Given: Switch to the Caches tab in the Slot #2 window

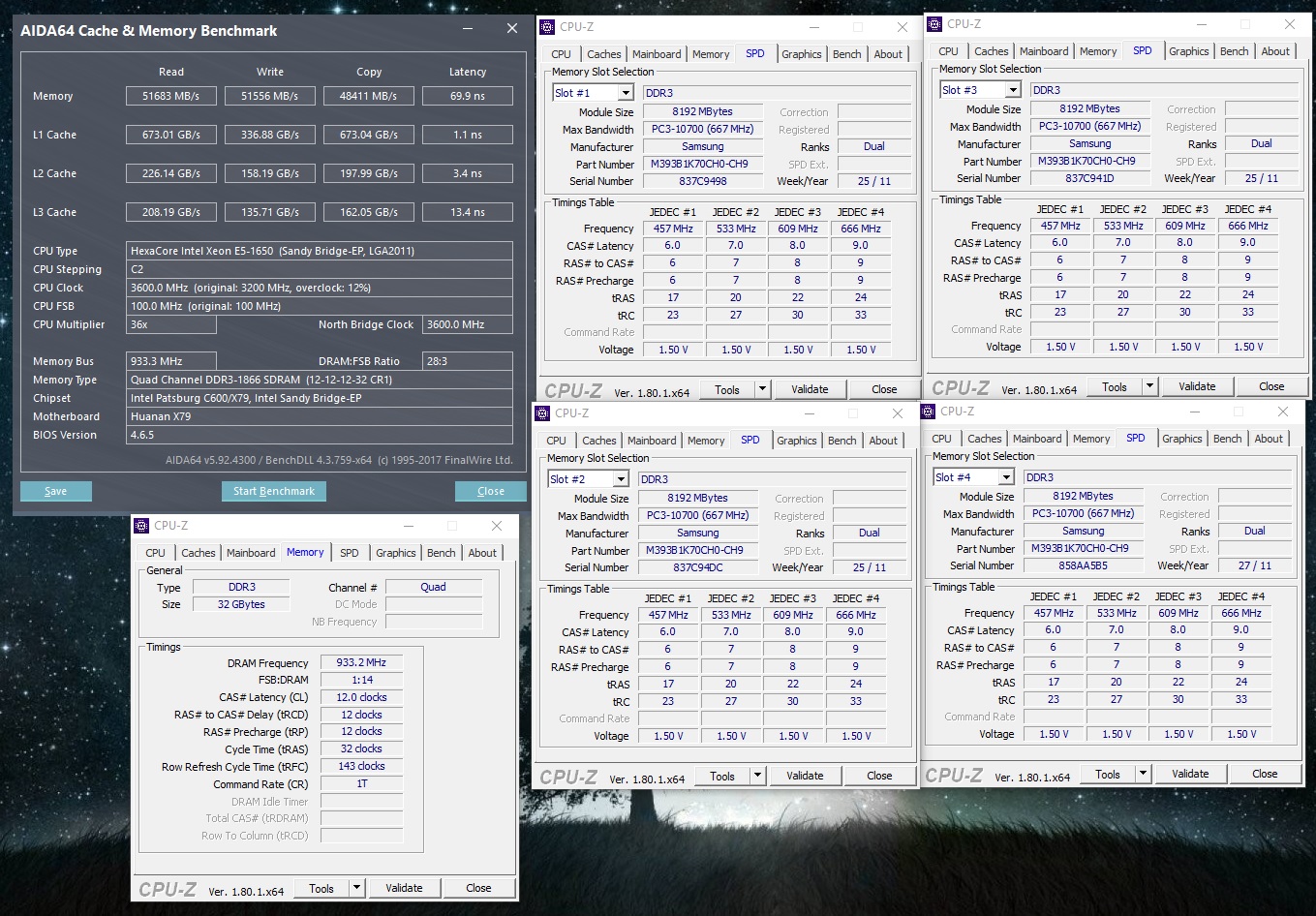Looking at the screenshot, I should click(x=599, y=441).
